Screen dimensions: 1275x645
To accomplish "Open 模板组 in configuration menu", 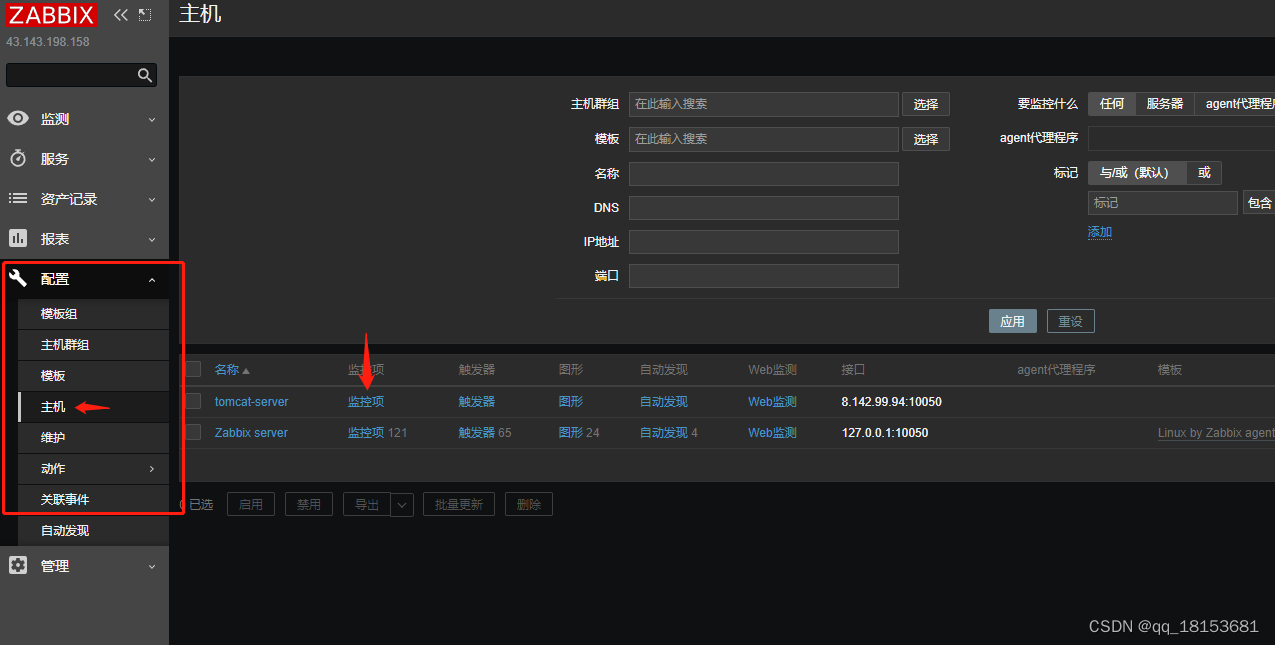I will pyautogui.click(x=59, y=314).
